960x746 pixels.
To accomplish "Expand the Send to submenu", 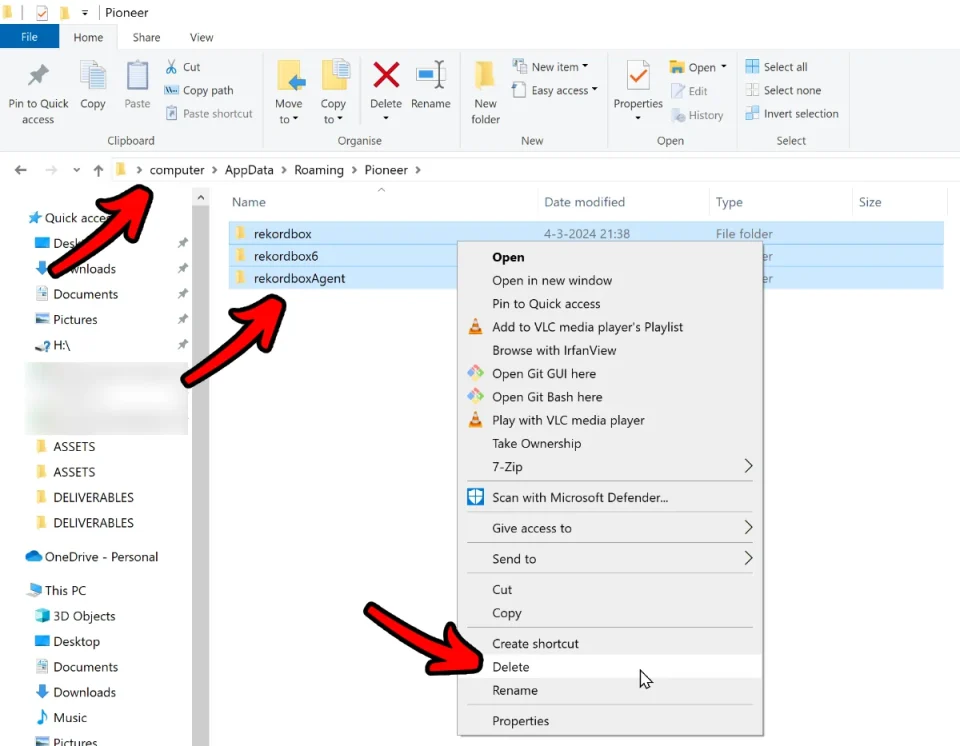I will click(610, 559).
